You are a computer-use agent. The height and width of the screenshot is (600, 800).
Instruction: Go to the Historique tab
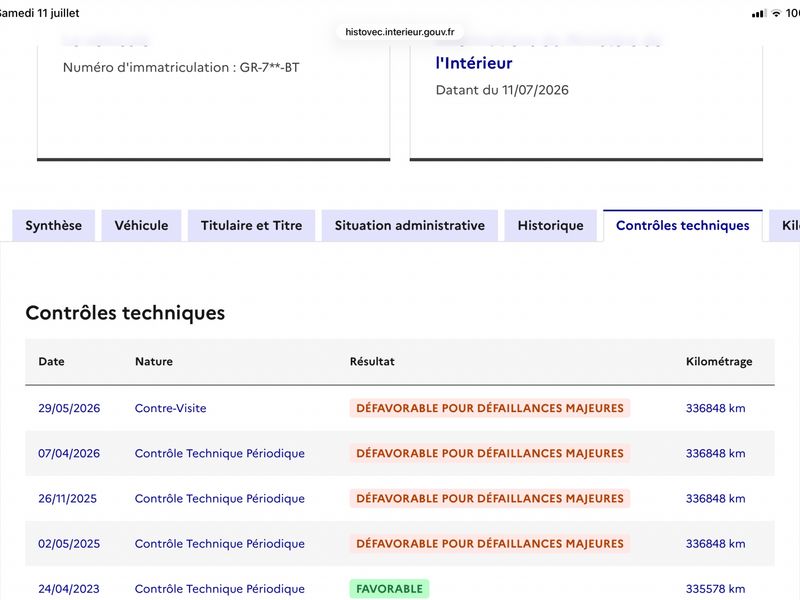[551, 226]
